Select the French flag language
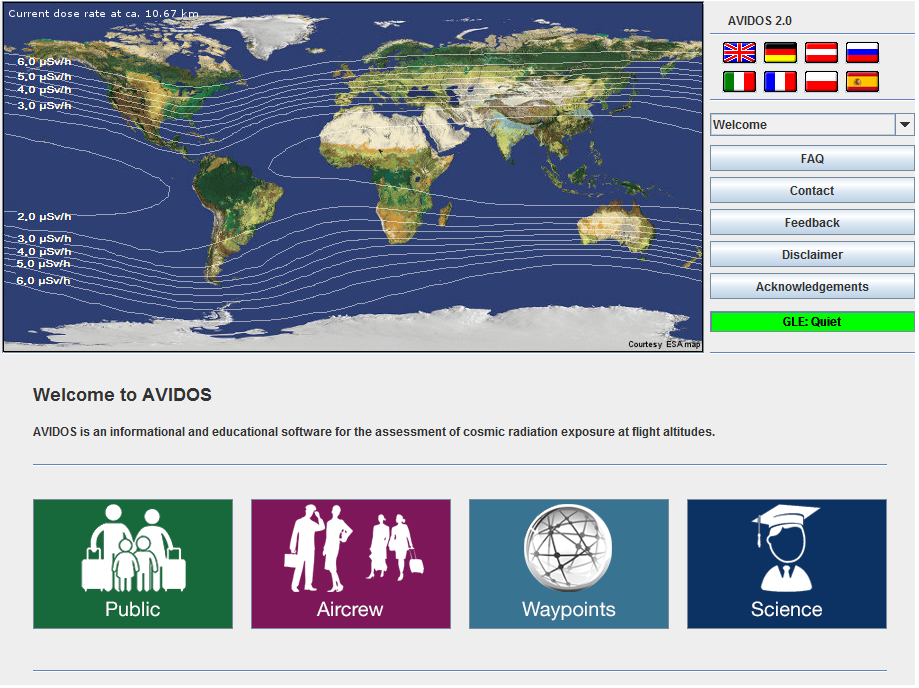This screenshot has width=919, height=688. (780, 81)
